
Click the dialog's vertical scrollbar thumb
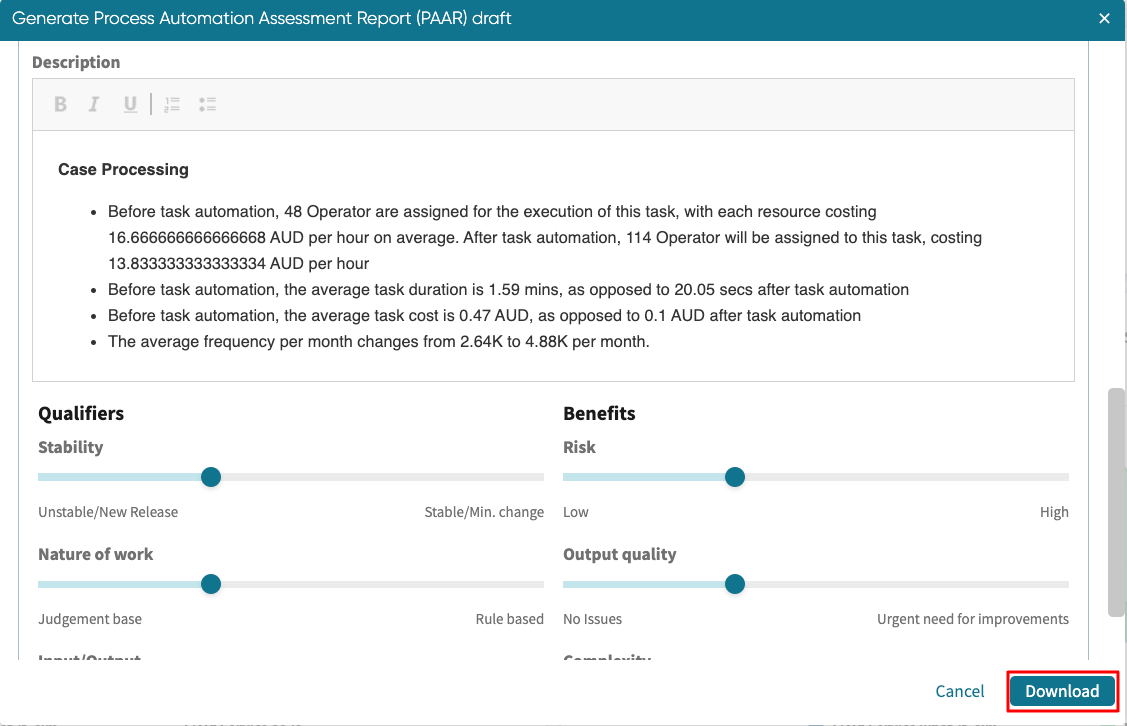[x=1116, y=502]
